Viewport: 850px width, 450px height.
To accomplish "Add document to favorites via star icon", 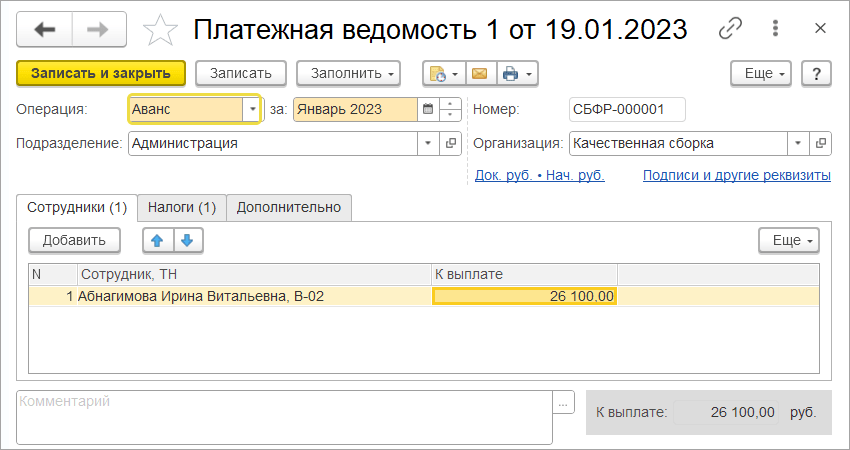I will pyautogui.click(x=160, y=30).
